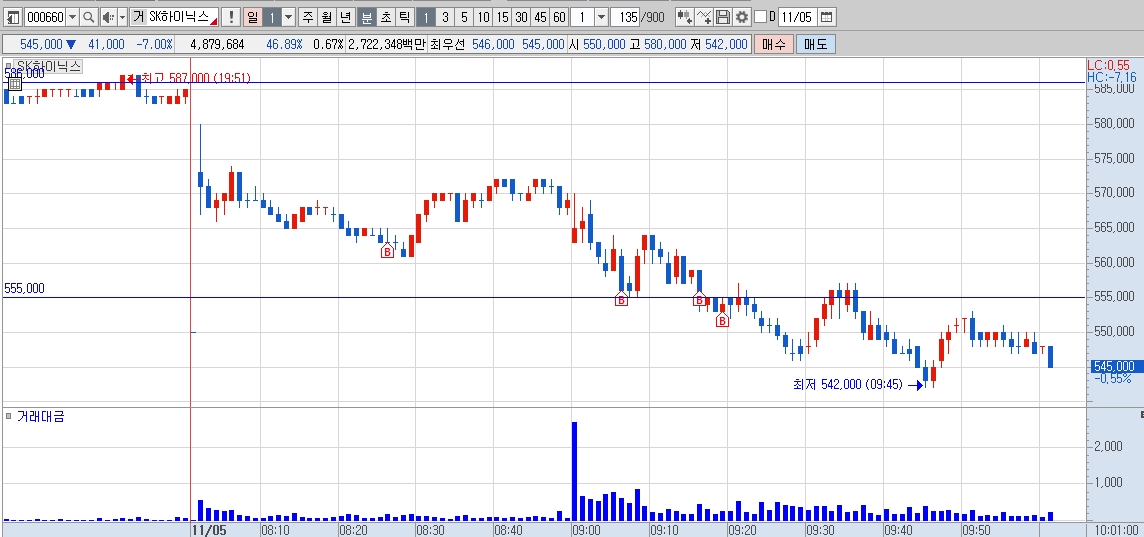1144x537 pixels.
Task: Open the calendar date picker icon
Action: [827, 17]
